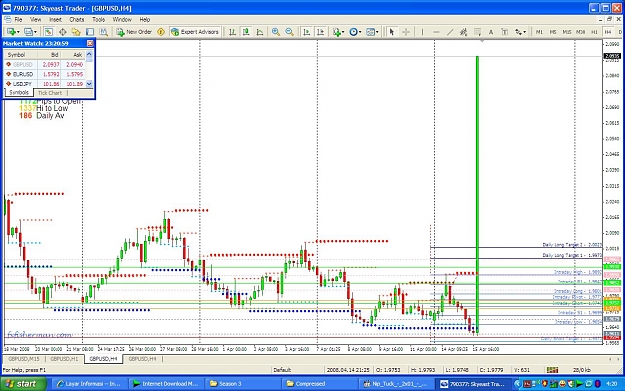Switch timeframe to H1 in toolbar
This screenshot has width=625, height=391.
[594, 32]
